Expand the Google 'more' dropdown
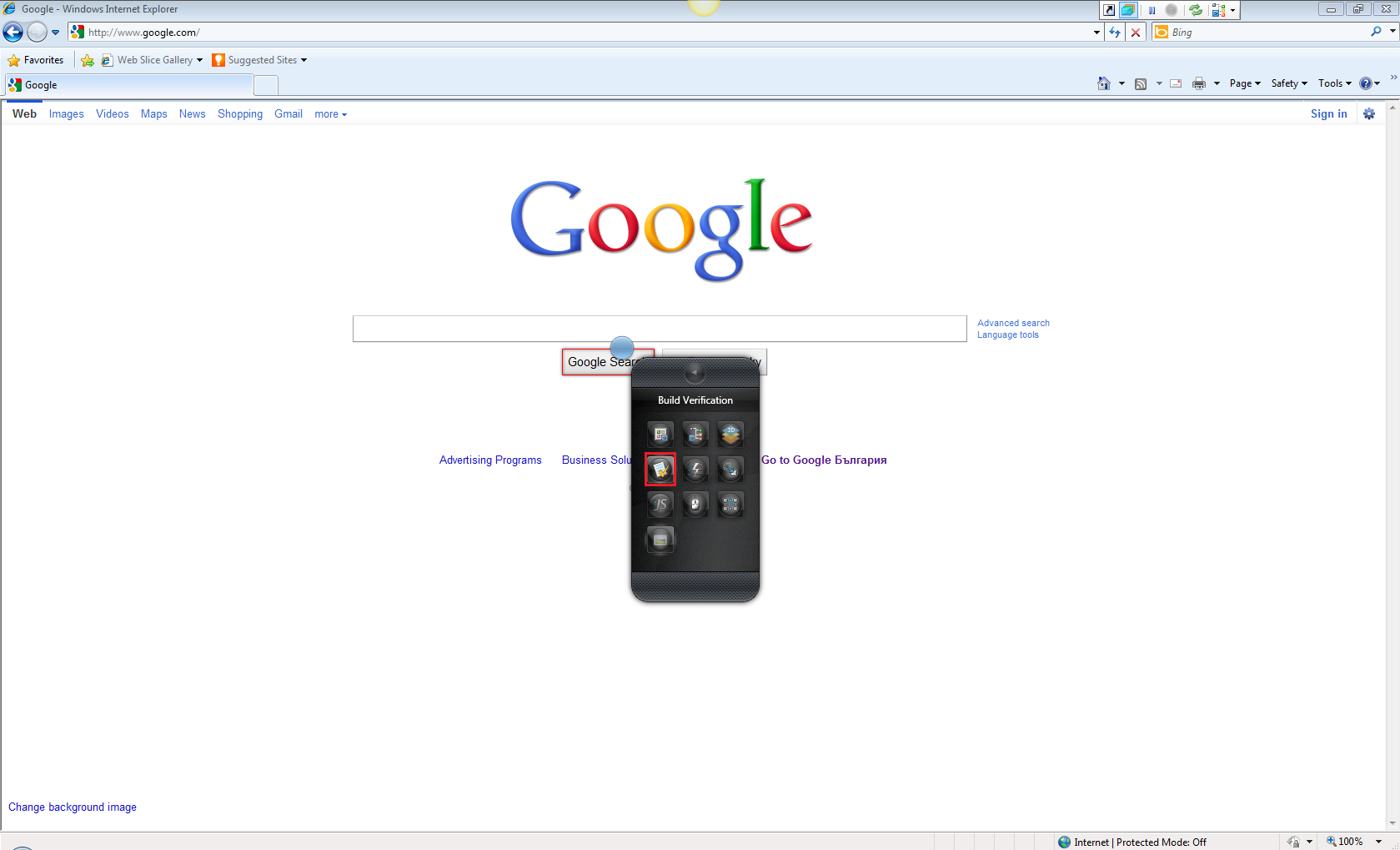Viewport: 1400px width, 850px height. [x=330, y=114]
